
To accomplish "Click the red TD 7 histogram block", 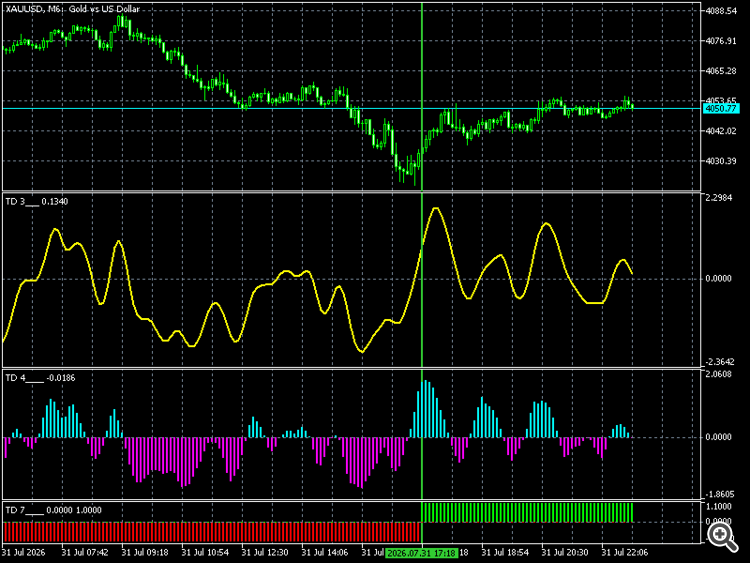I will [212, 532].
